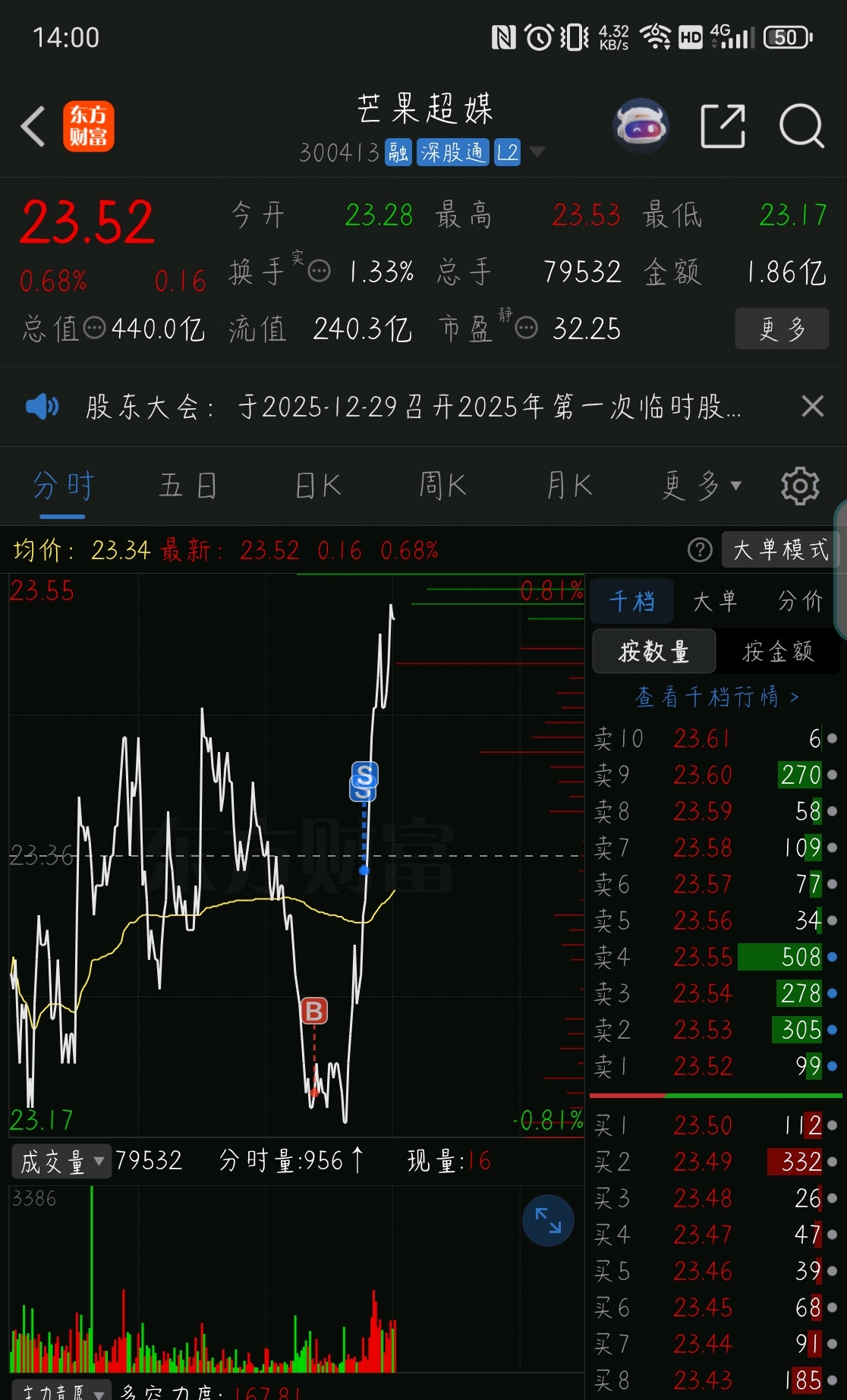Dismiss the 股东大会 announcement banner
The image size is (847, 1400).
tap(813, 407)
